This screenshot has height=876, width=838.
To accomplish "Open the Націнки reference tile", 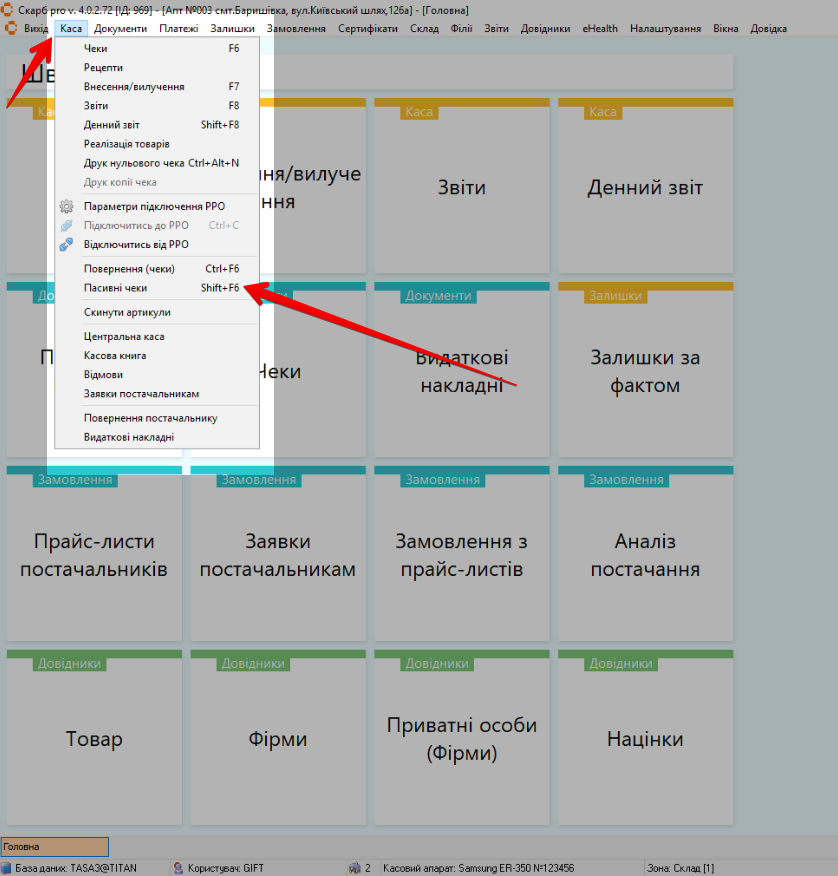I will tap(645, 740).
